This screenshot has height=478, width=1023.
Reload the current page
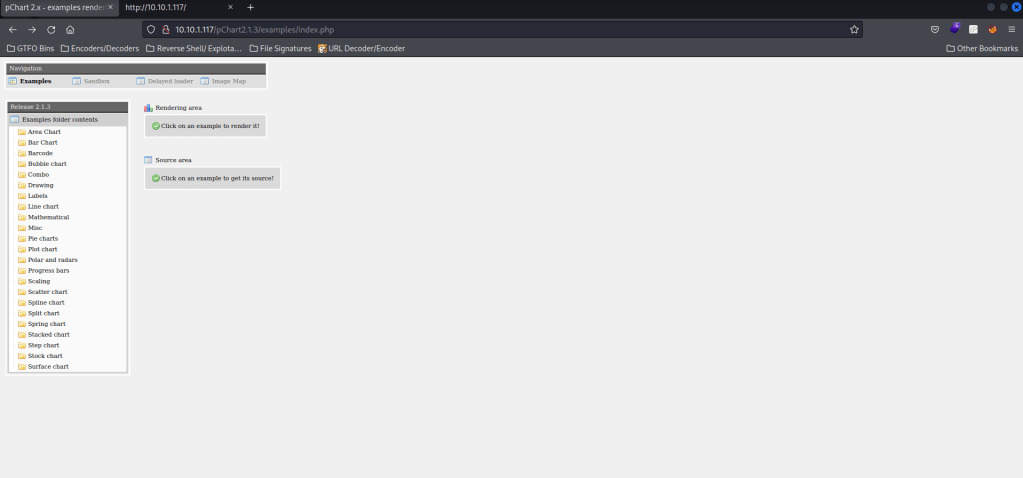[51, 30]
